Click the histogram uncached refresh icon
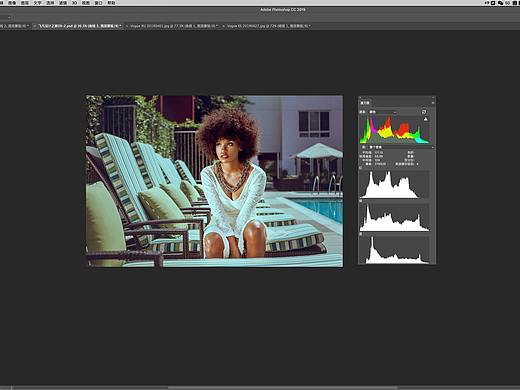This screenshot has width=520, height=390. pos(424,112)
